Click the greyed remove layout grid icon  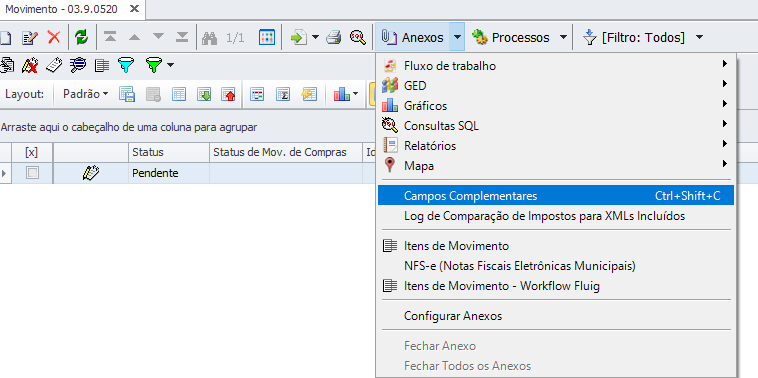click(153, 94)
